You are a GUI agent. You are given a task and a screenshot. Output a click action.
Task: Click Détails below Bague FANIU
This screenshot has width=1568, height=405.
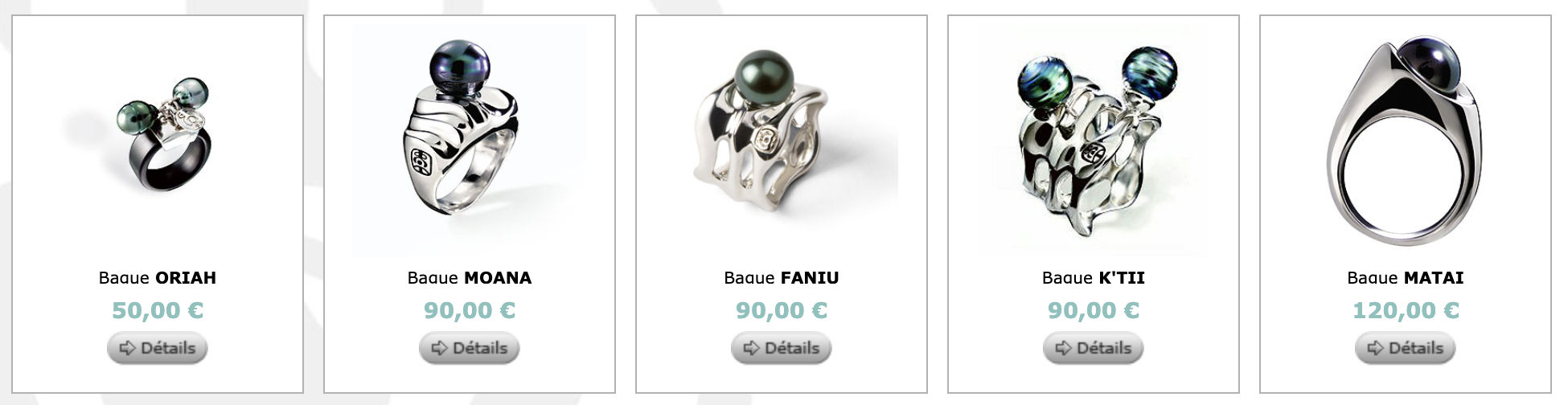click(x=782, y=348)
